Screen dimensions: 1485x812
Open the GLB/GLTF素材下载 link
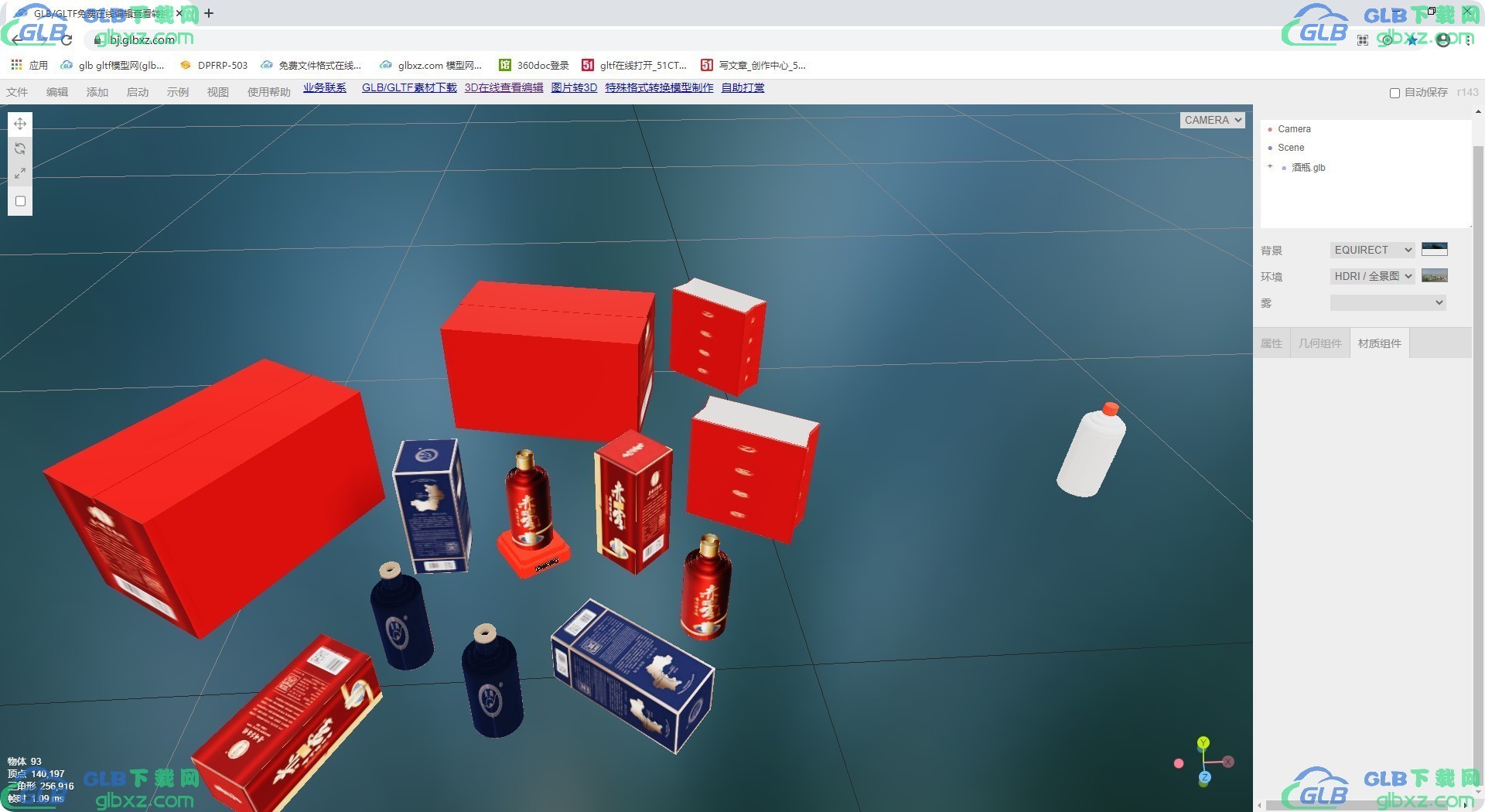pyautogui.click(x=409, y=87)
